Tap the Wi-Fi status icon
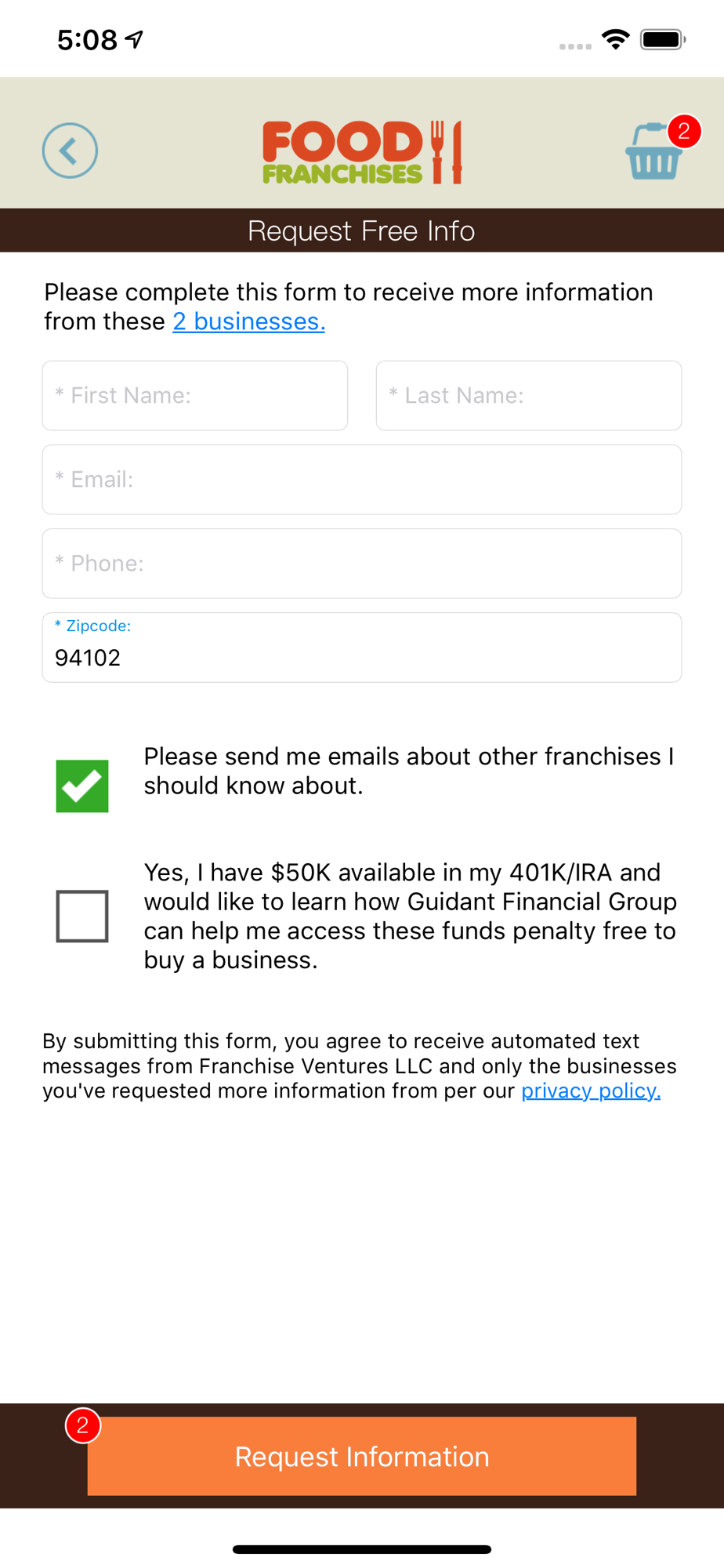Image resolution: width=724 pixels, height=1568 pixels. pyautogui.click(x=616, y=39)
